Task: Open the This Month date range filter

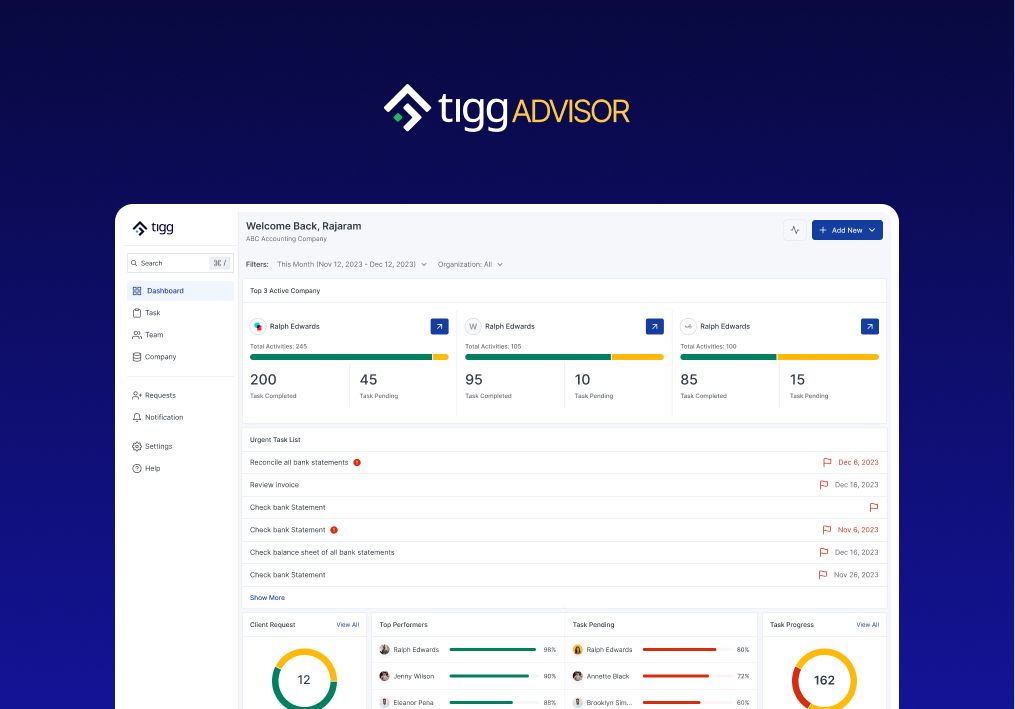Action: pyautogui.click(x=351, y=264)
